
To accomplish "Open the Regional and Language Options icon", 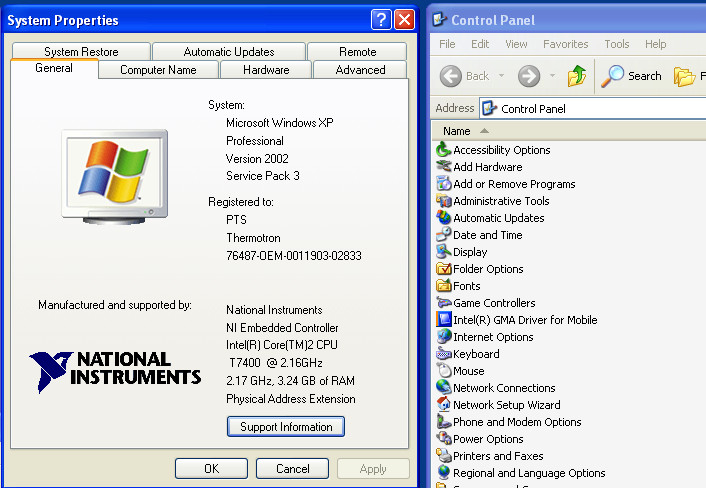I will point(444,473).
